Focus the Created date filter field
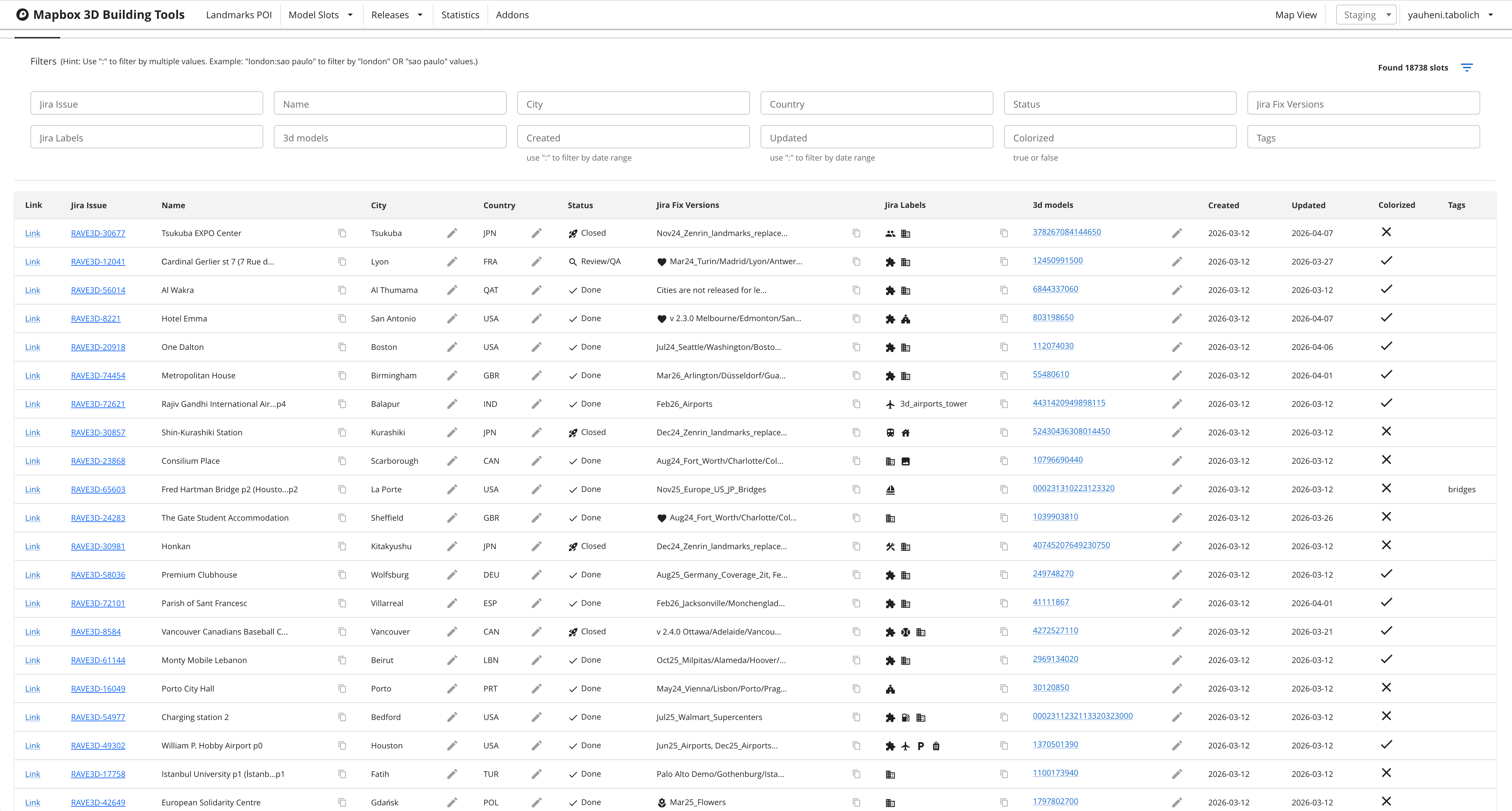Screen dimensions: 1512x811 pos(633,137)
